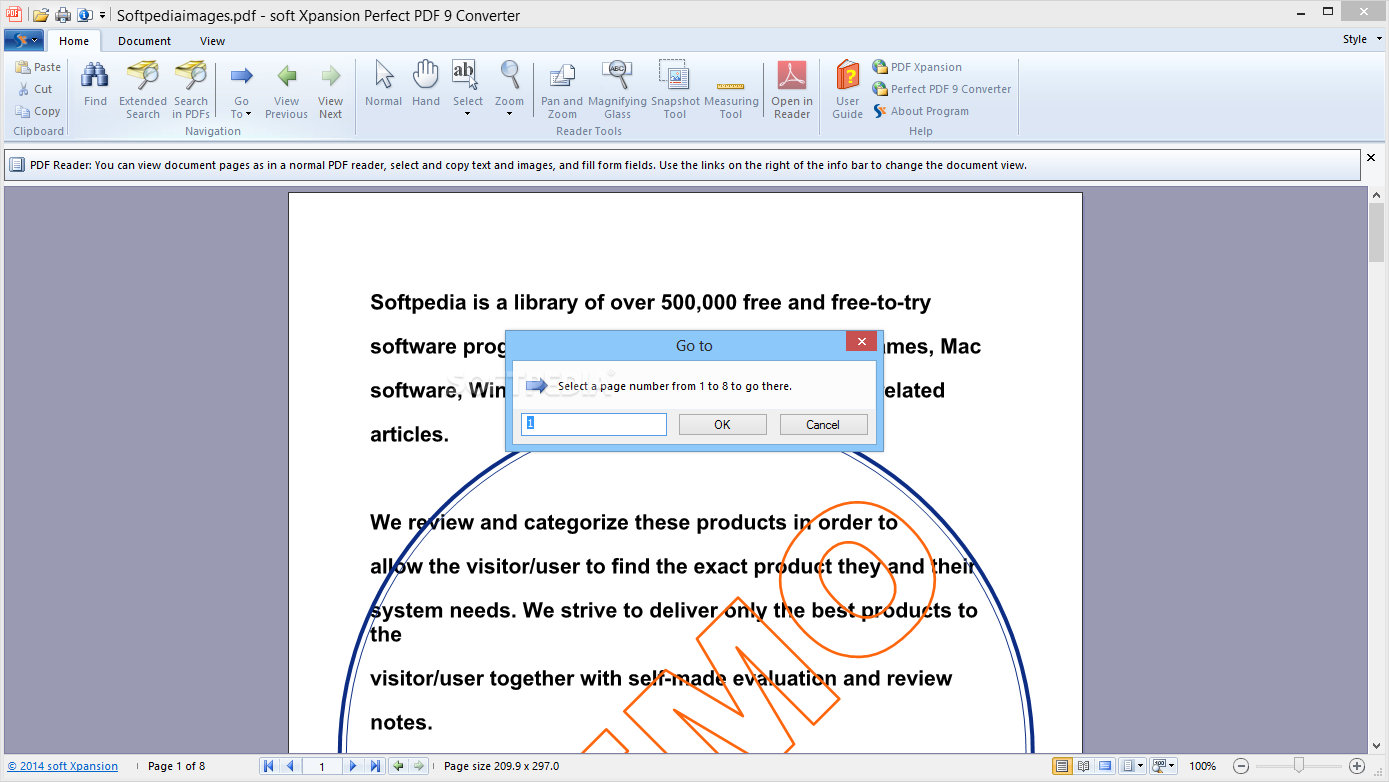Activate the Hand tool

[x=426, y=84]
